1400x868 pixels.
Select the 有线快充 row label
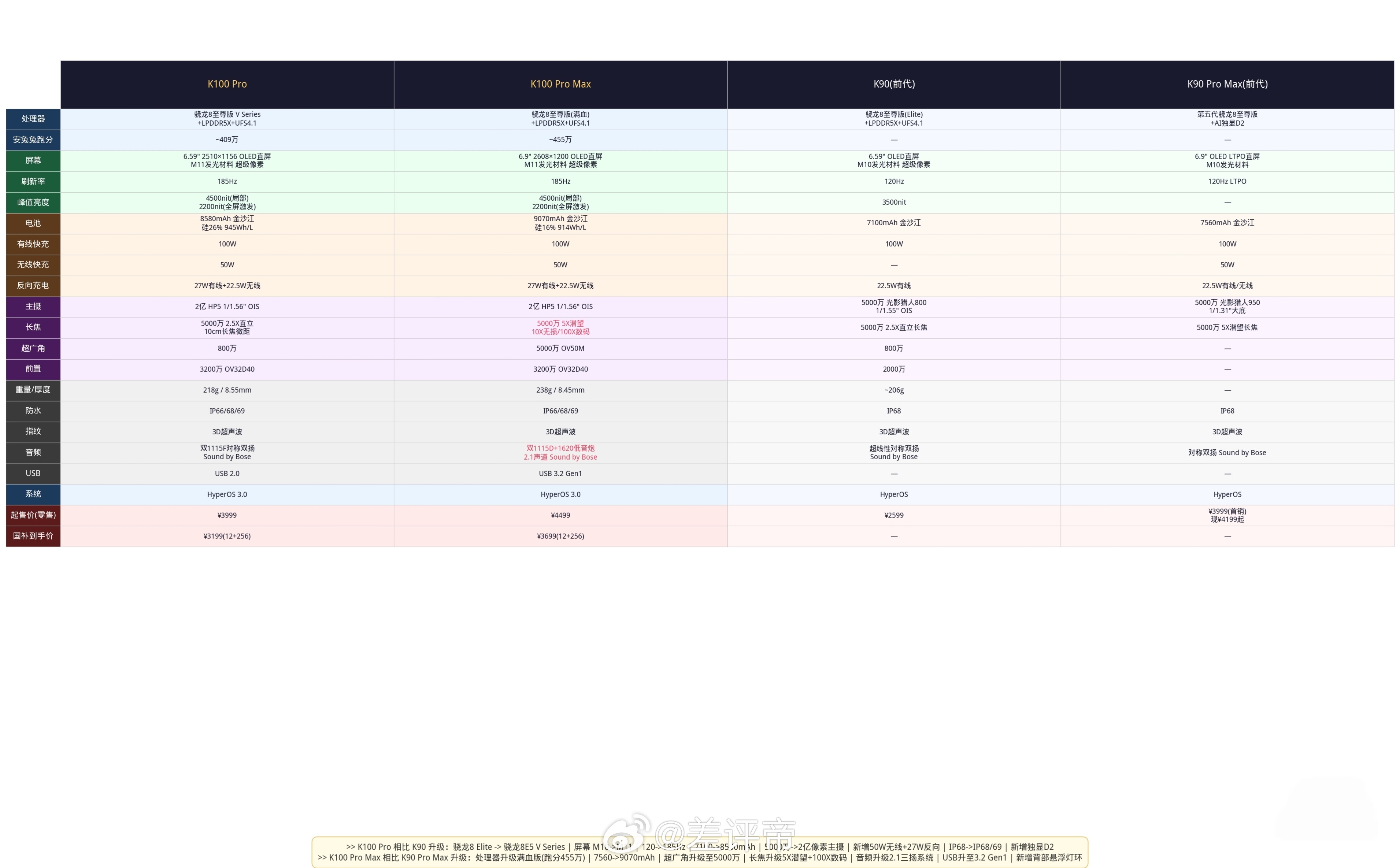click(33, 244)
